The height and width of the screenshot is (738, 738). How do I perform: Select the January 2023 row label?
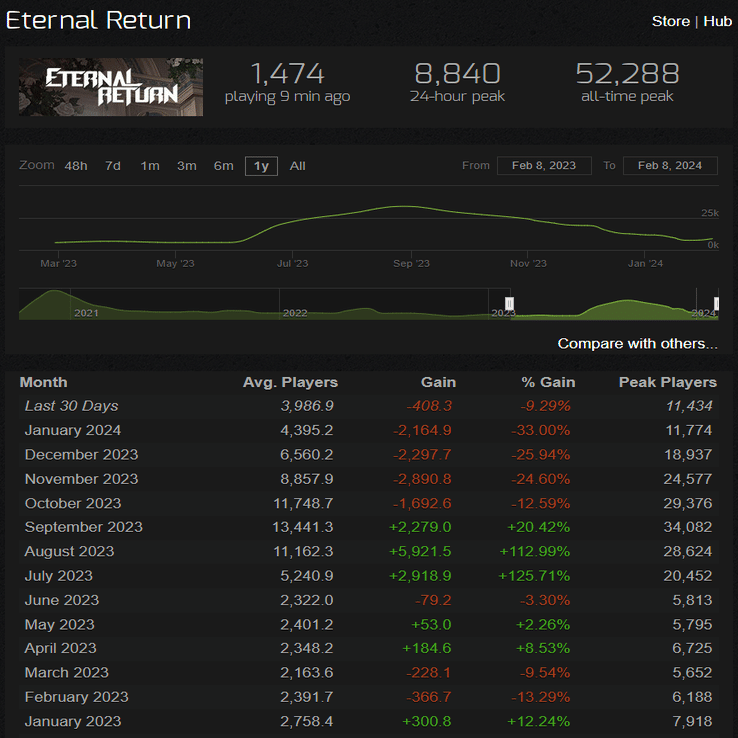[x=73, y=722]
